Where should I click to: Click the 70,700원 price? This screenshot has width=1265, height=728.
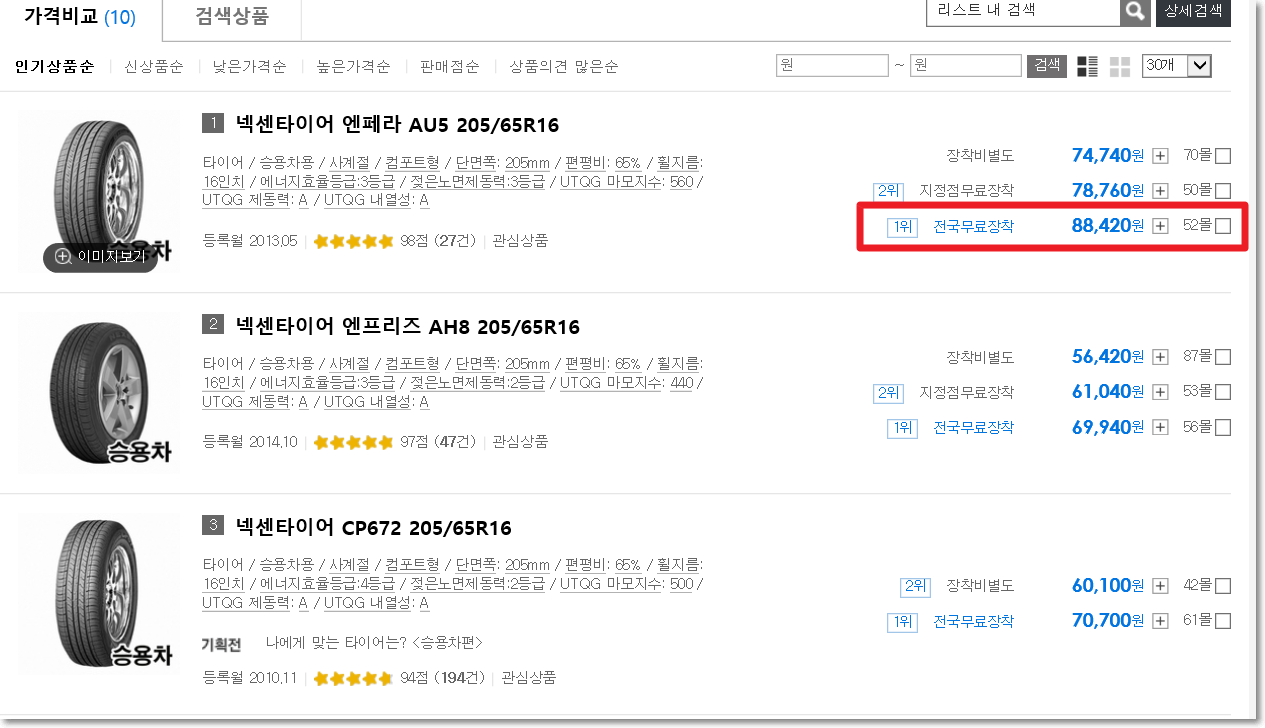click(x=1108, y=621)
